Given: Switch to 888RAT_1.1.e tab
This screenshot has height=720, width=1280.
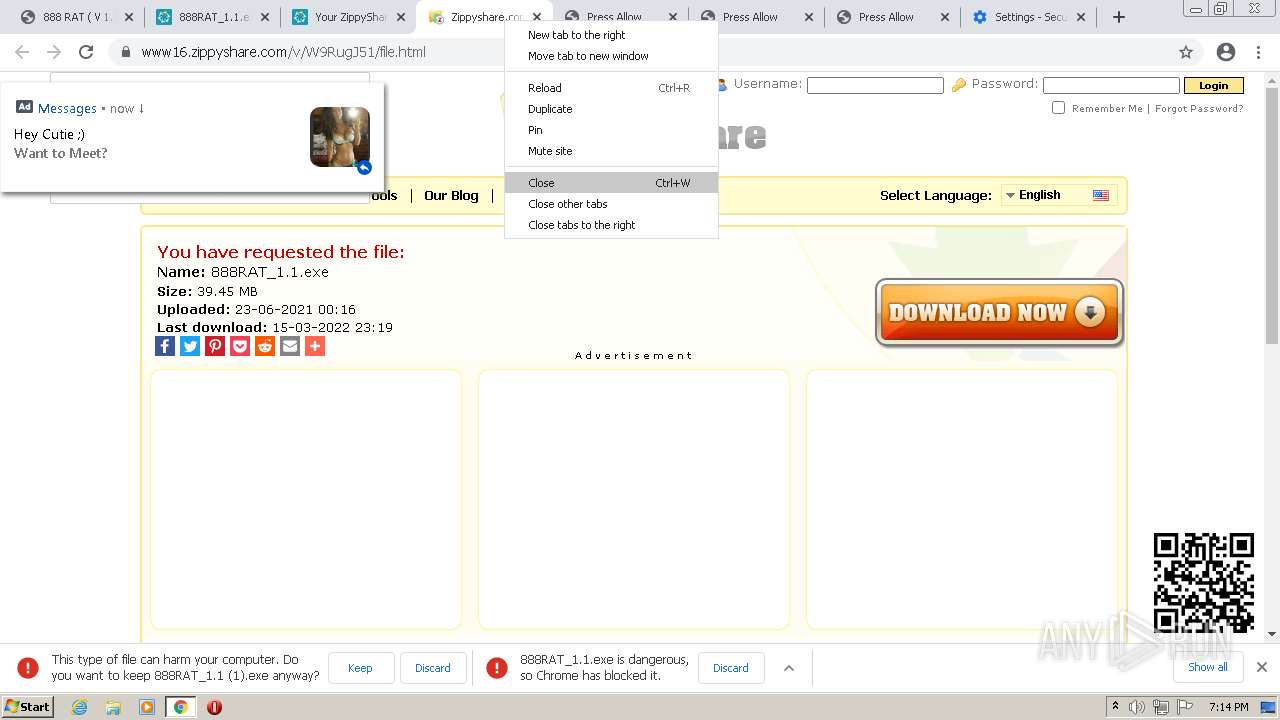Looking at the screenshot, I should tap(211, 17).
